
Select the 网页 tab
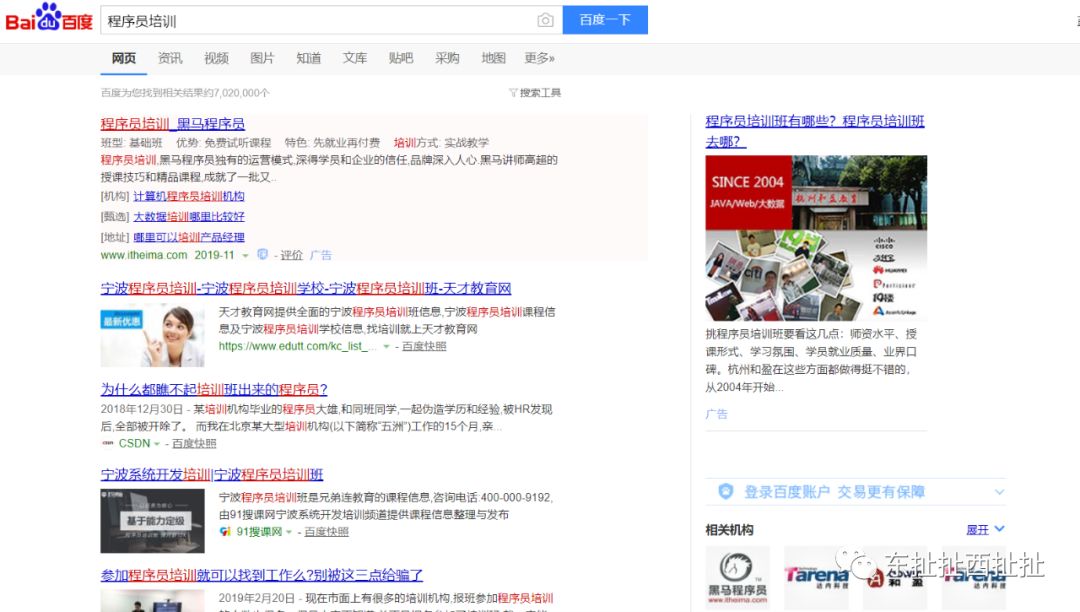tap(124, 59)
